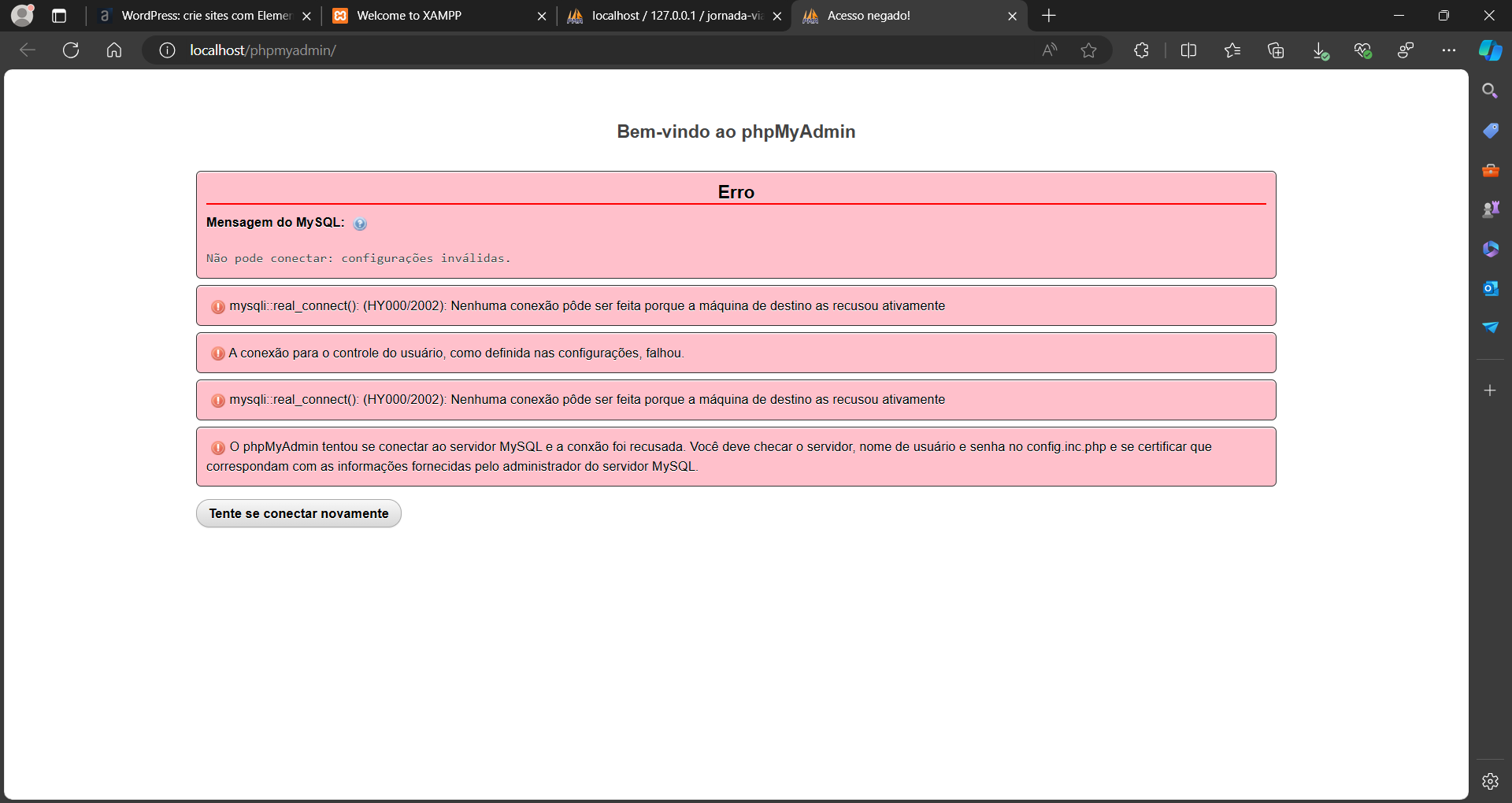Screen dimensions: 1512x803
Task: Close the WordPress Elementor tab
Action: click(x=306, y=16)
